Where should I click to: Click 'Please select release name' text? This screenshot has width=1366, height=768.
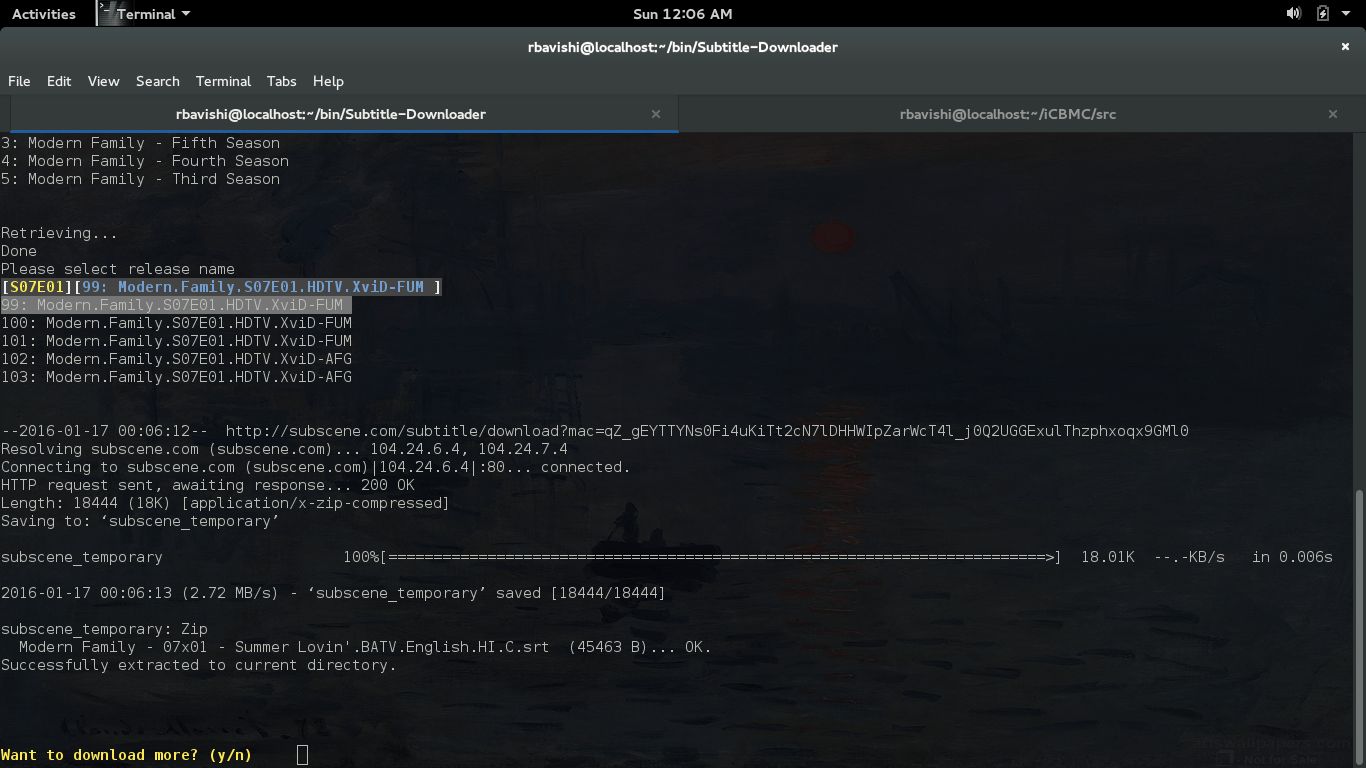pyautogui.click(x=118, y=269)
